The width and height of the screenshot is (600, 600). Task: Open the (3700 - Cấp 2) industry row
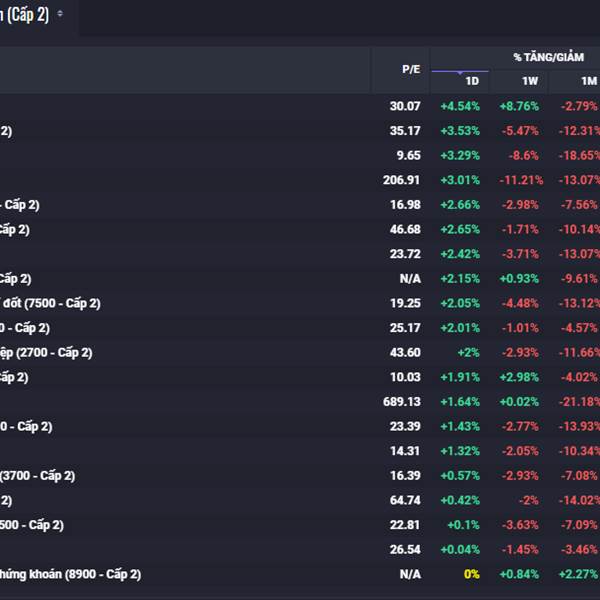(x=38, y=476)
